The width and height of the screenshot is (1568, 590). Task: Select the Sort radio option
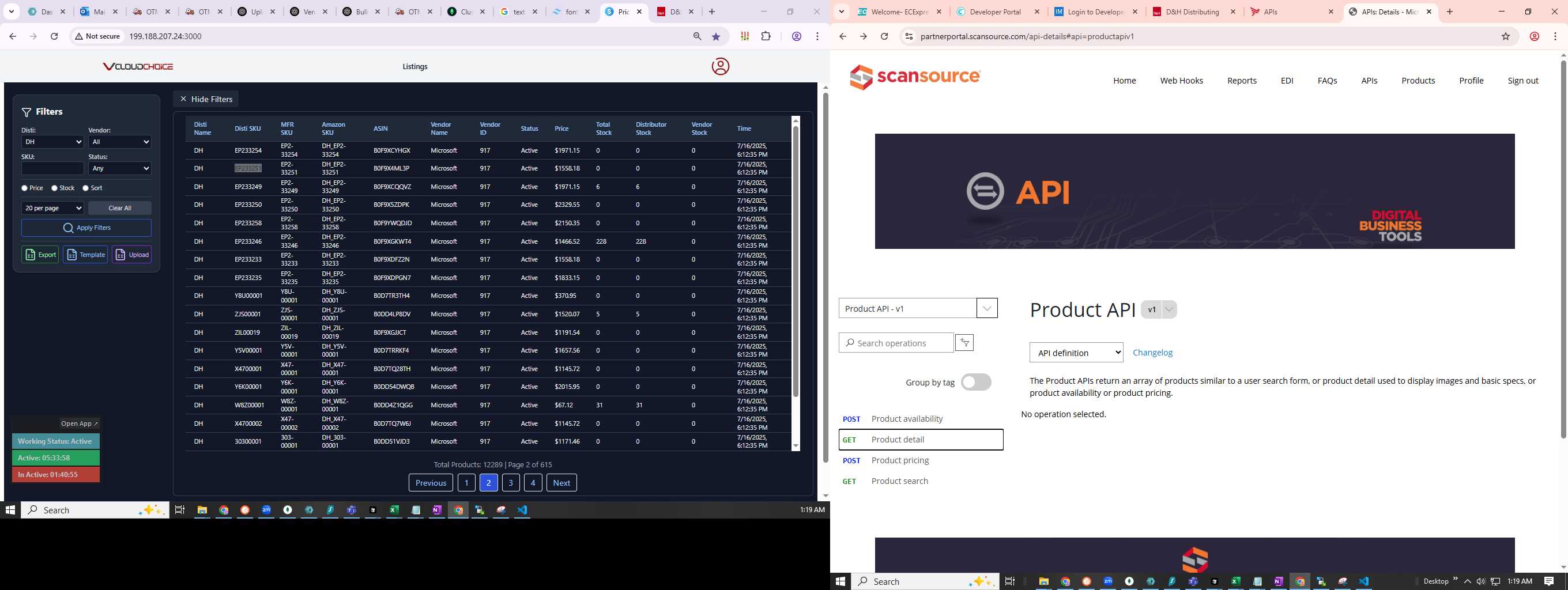pos(86,188)
